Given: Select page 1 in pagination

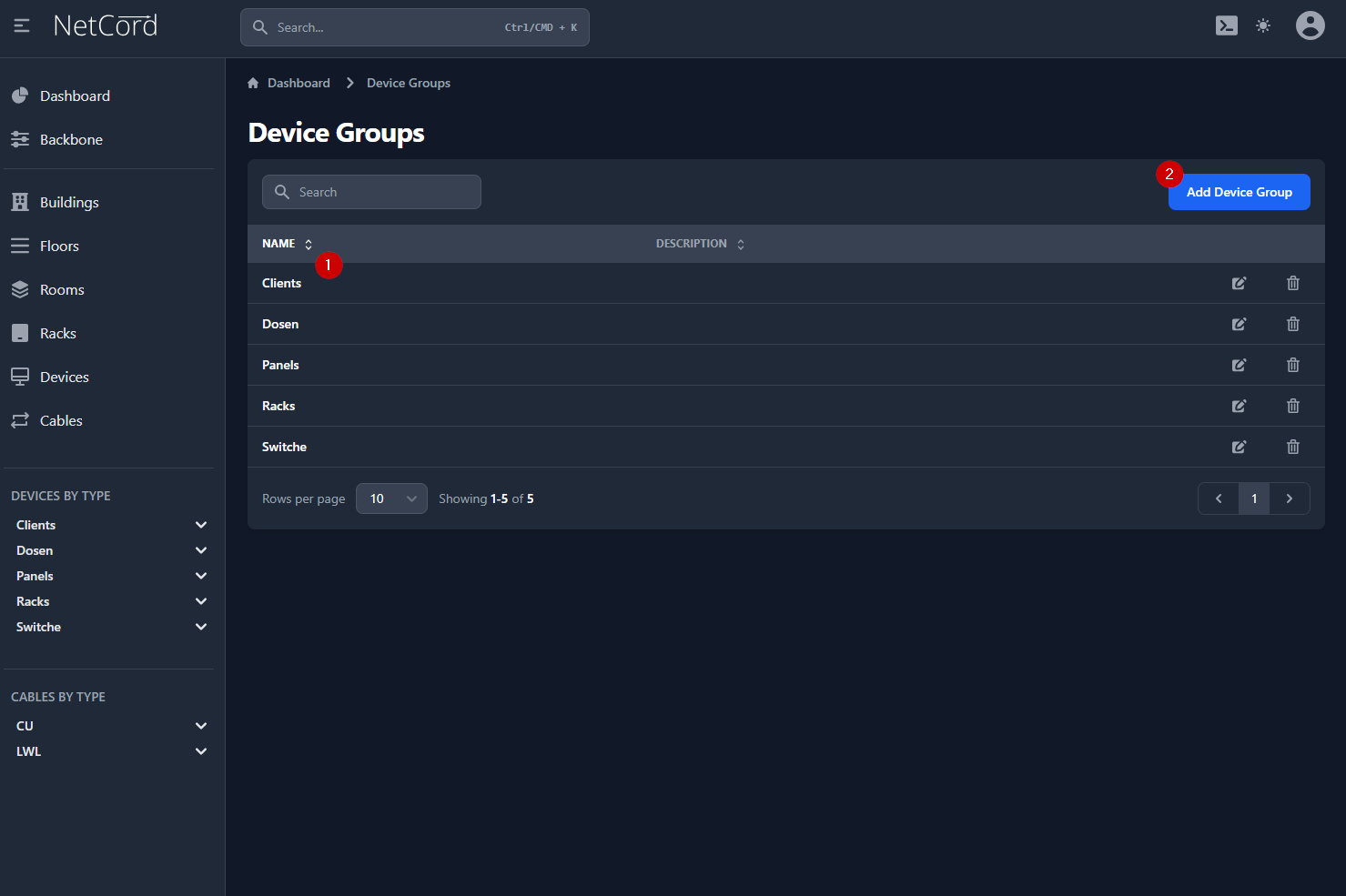Looking at the screenshot, I should (1254, 498).
